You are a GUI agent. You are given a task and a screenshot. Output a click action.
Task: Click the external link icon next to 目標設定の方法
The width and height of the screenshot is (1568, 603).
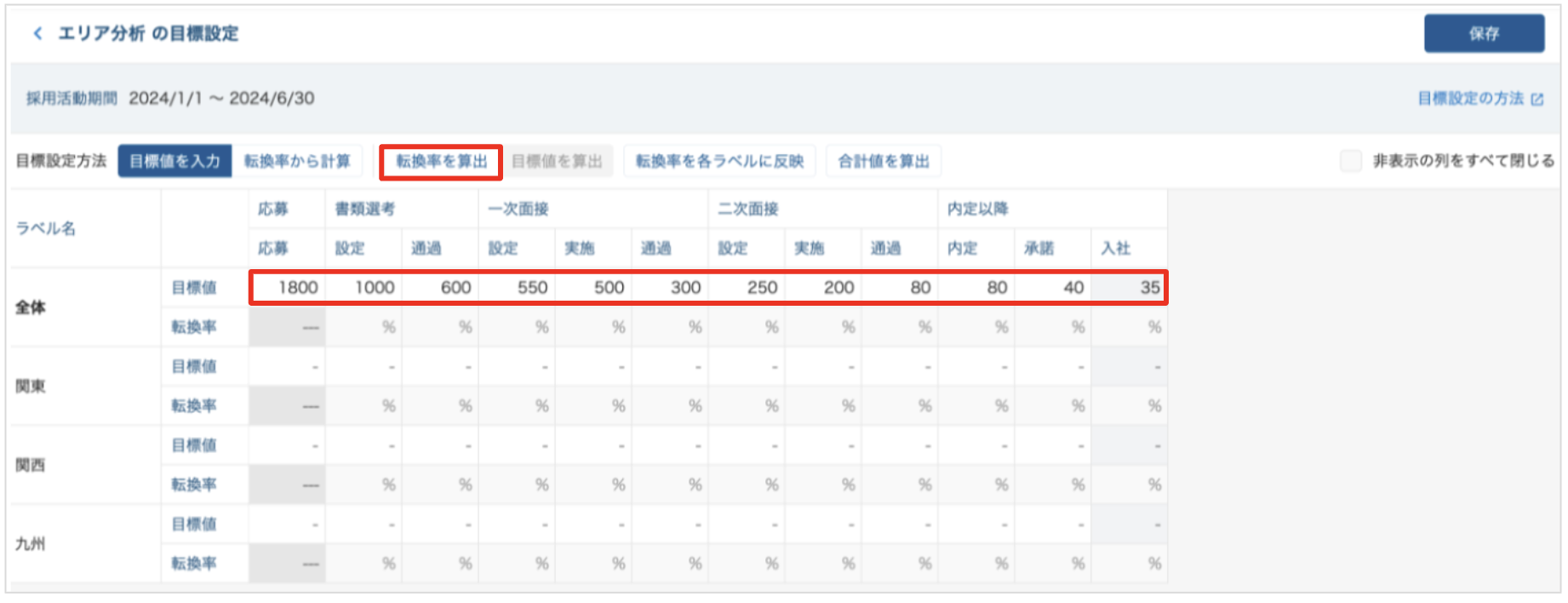click(x=1537, y=100)
